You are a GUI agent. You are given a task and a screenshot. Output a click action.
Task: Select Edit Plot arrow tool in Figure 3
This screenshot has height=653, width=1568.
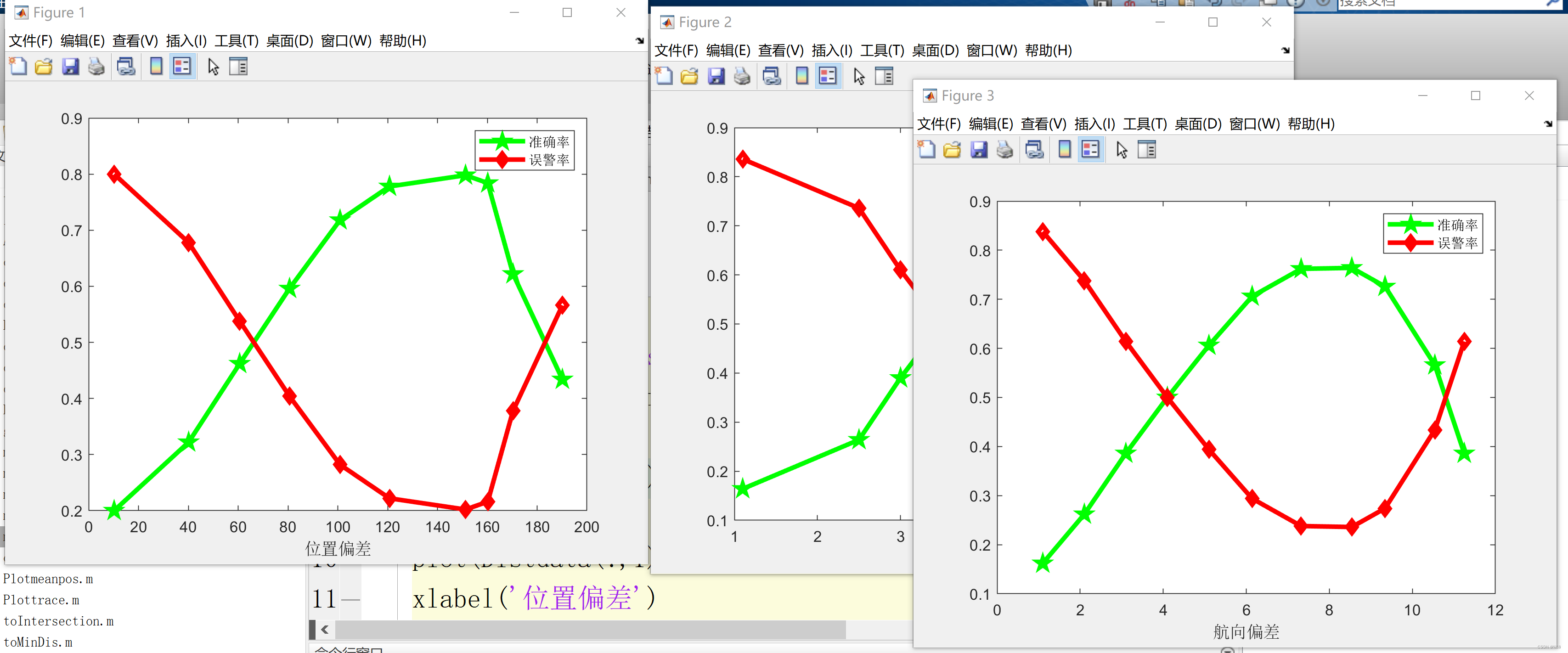pos(1121,149)
